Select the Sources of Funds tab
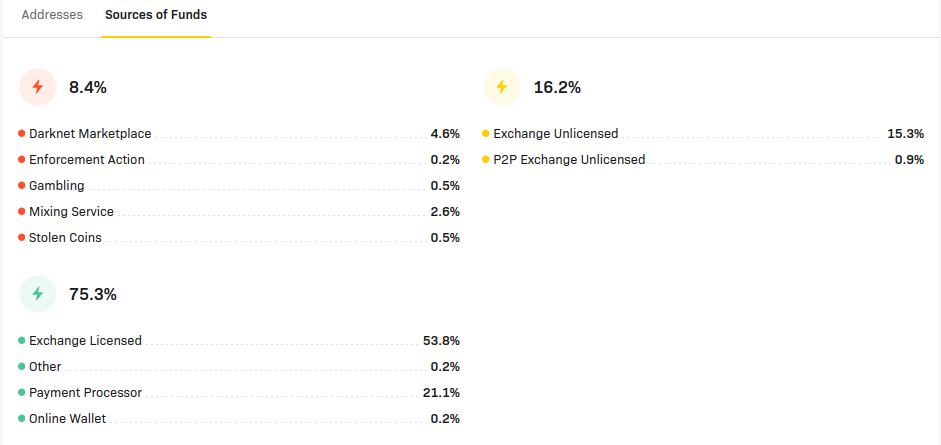Screen dimensions: 941x445 [x=156, y=15]
